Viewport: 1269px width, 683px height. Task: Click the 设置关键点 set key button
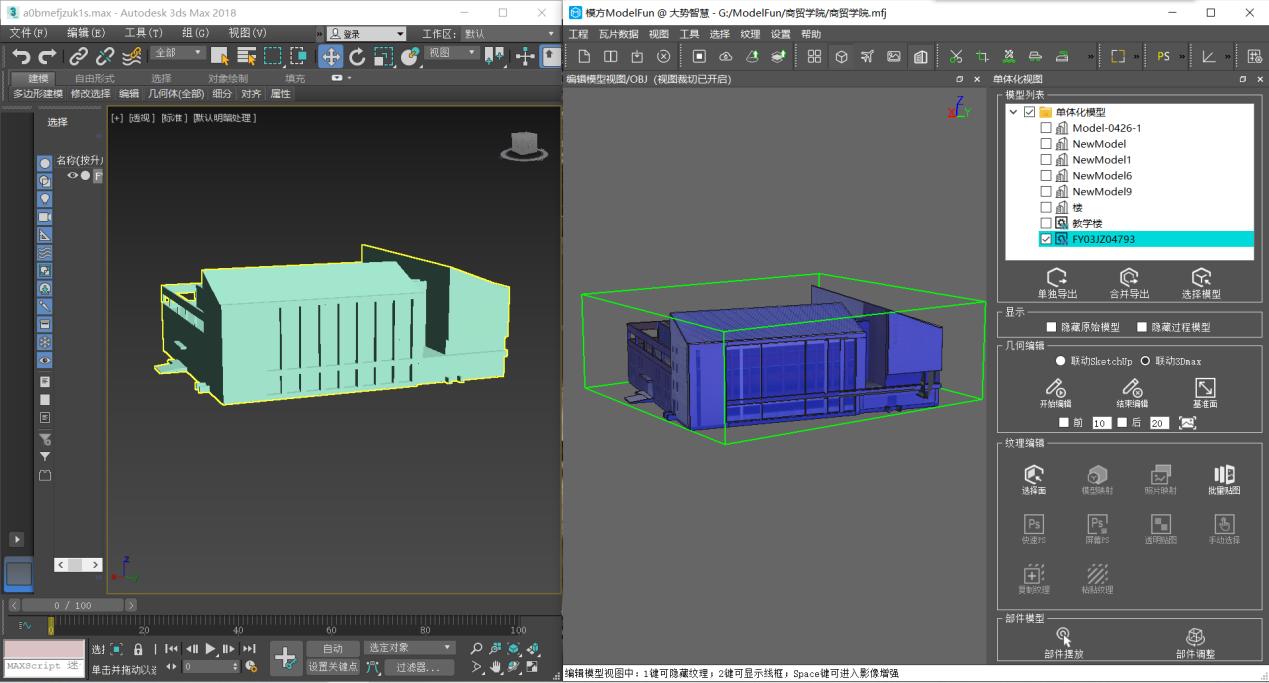coord(332,667)
